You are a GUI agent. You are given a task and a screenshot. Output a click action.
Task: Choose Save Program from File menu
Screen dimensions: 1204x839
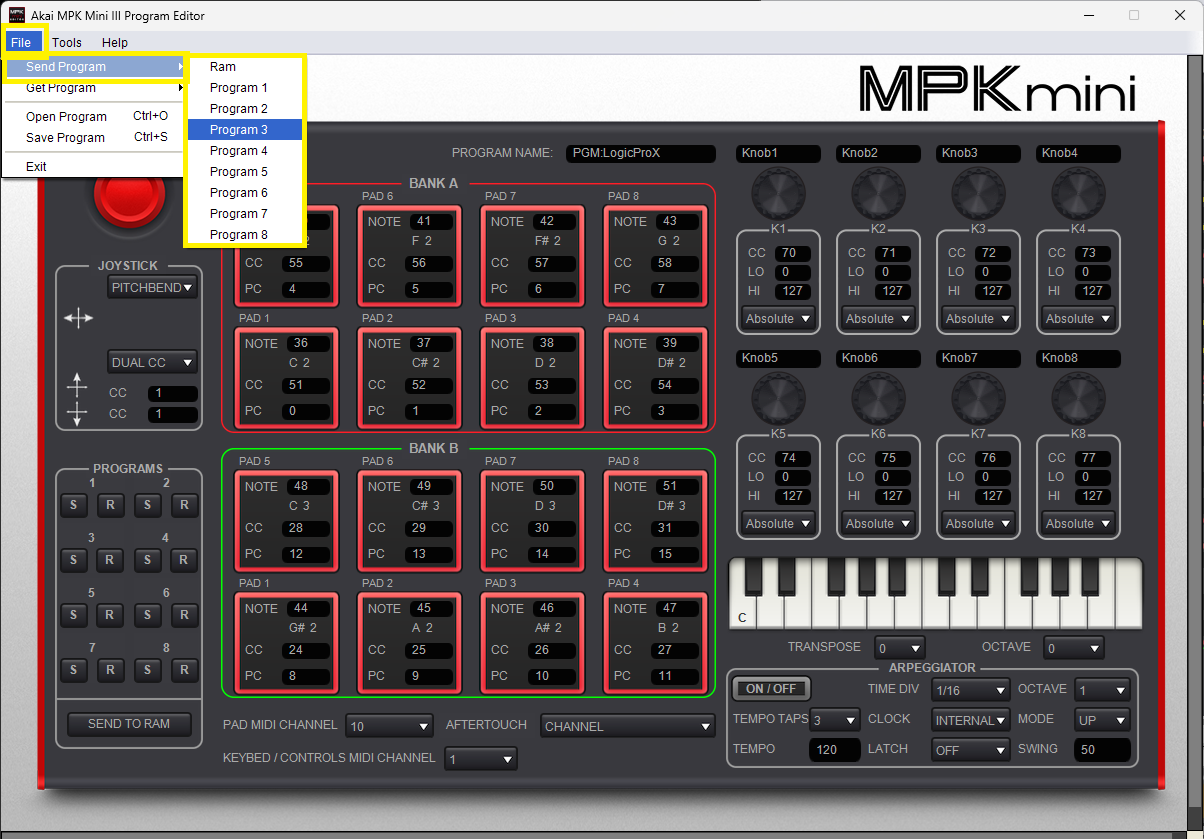pos(66,138)
